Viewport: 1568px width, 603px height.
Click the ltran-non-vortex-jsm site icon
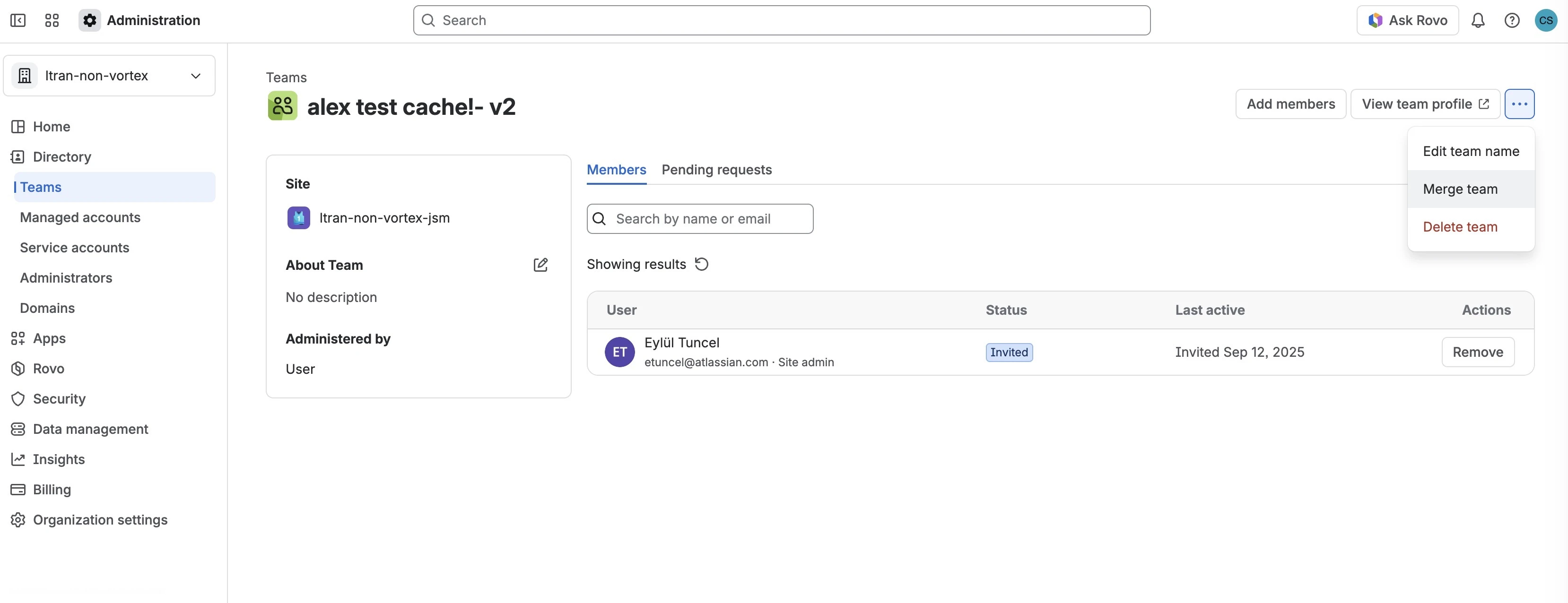pyautogui.click(x=298, y=218)
